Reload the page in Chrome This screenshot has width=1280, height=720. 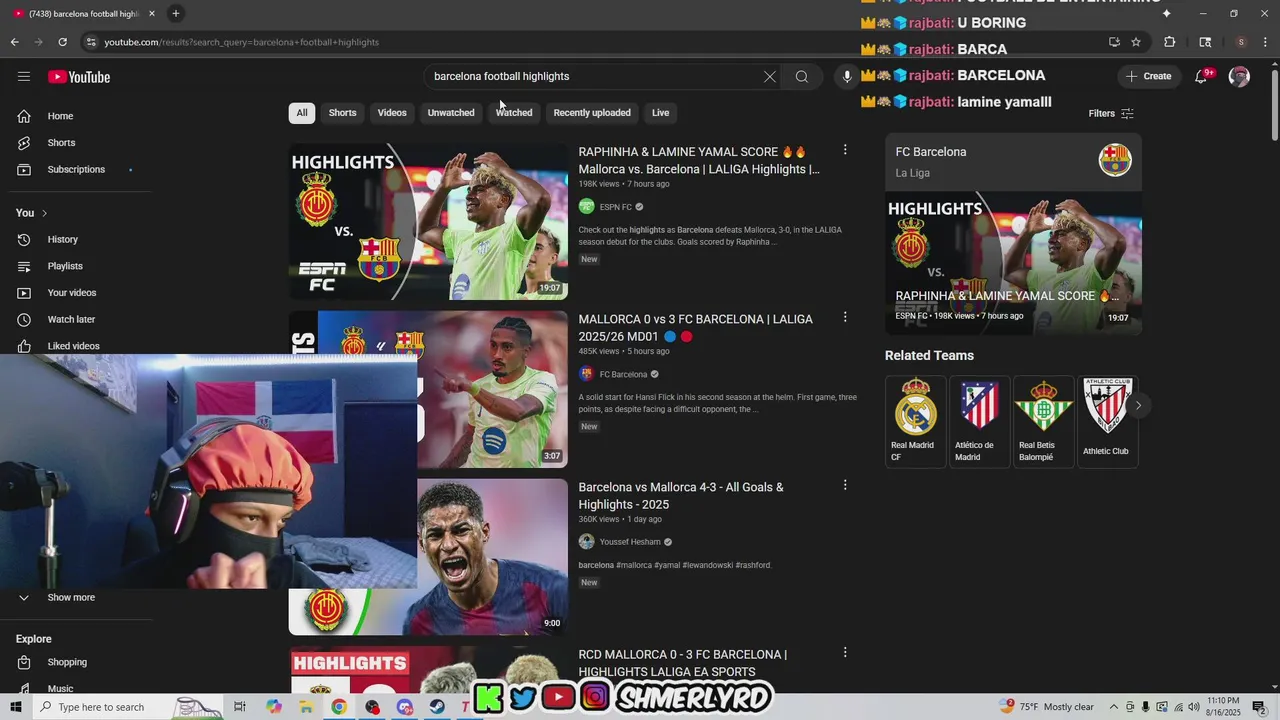tap(62, 42)
